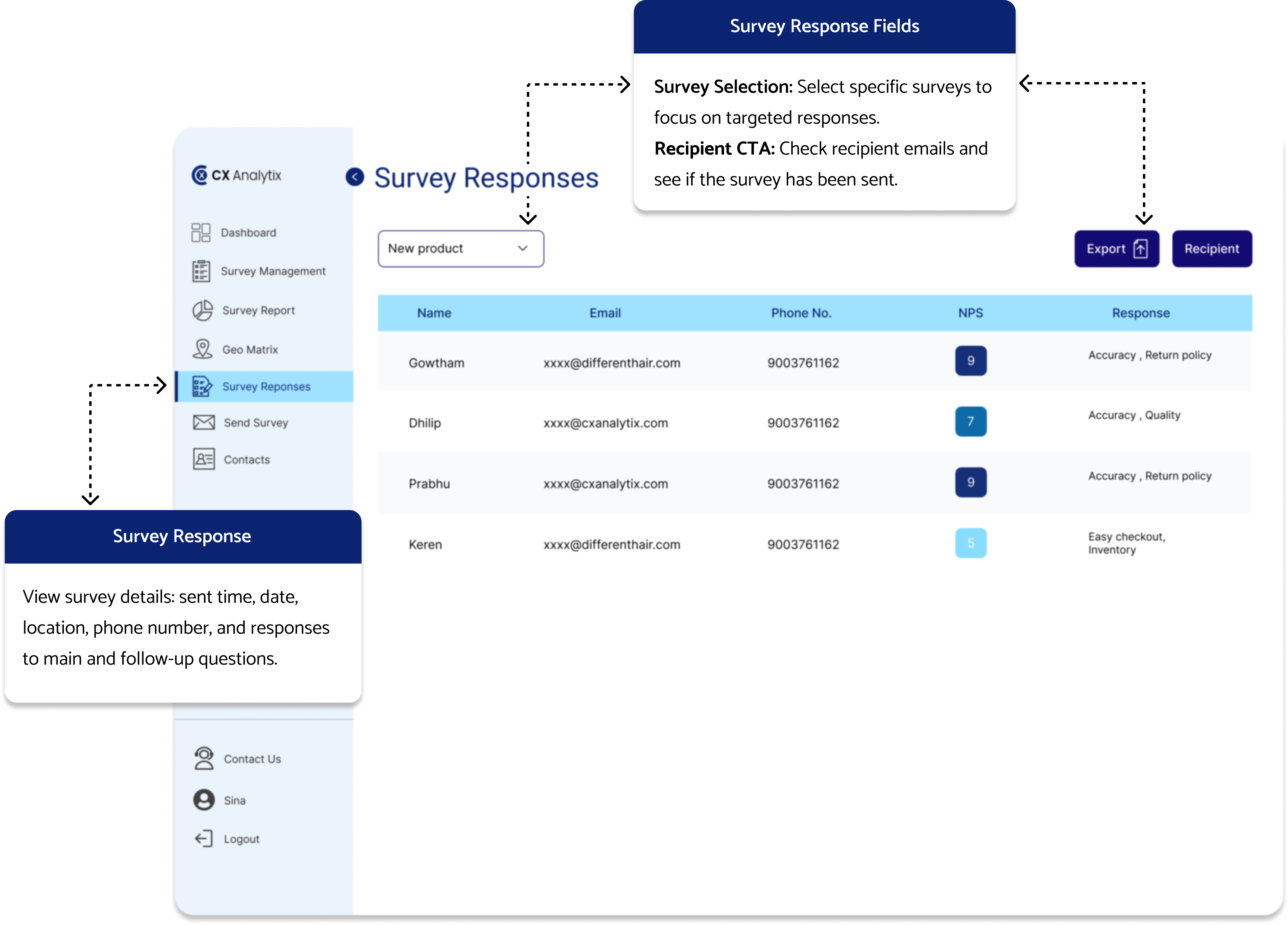1288x925 pixels.
Task: Click the dropdown chevron beside New product
Action: (x=522, y=249)
